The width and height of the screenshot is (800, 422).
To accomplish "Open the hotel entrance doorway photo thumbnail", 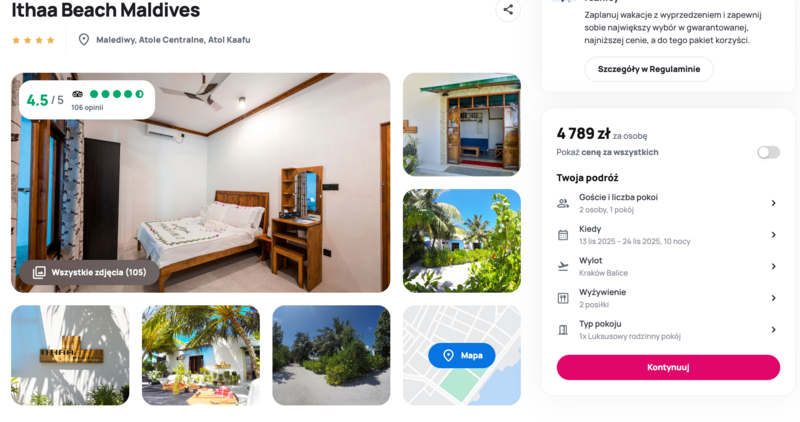I will (462, 125).
